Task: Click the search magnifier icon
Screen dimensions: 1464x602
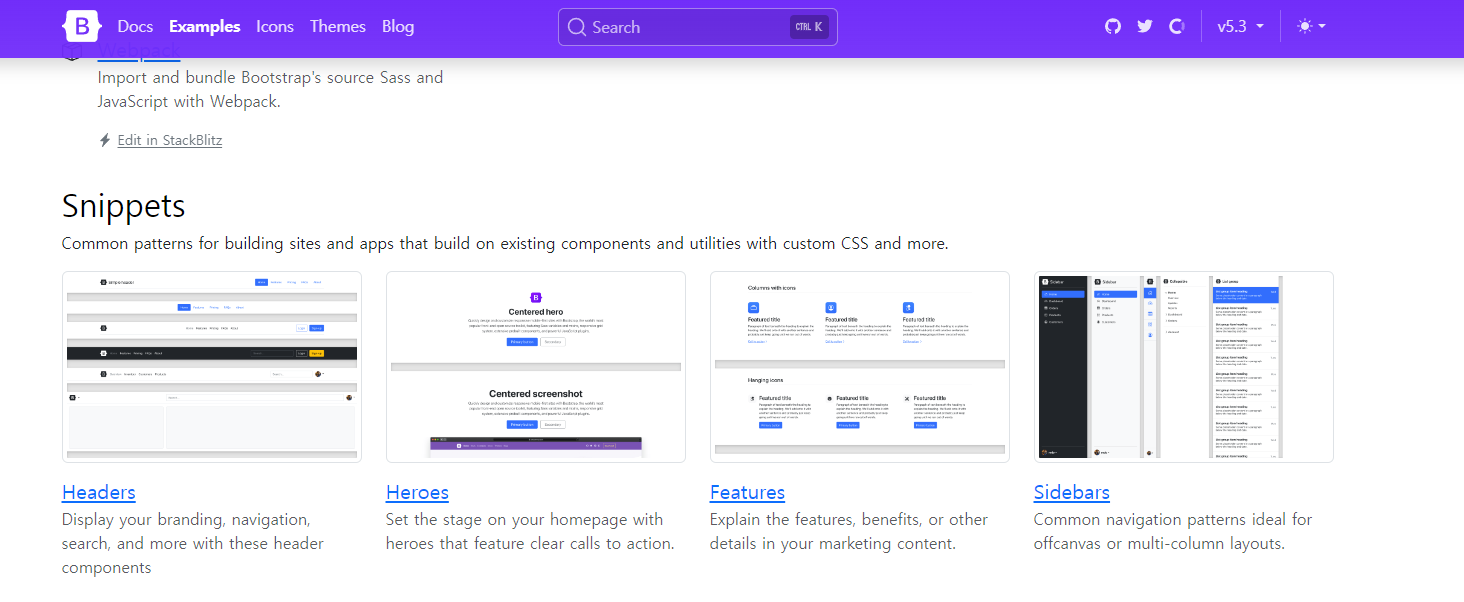Action: [577, 27]
